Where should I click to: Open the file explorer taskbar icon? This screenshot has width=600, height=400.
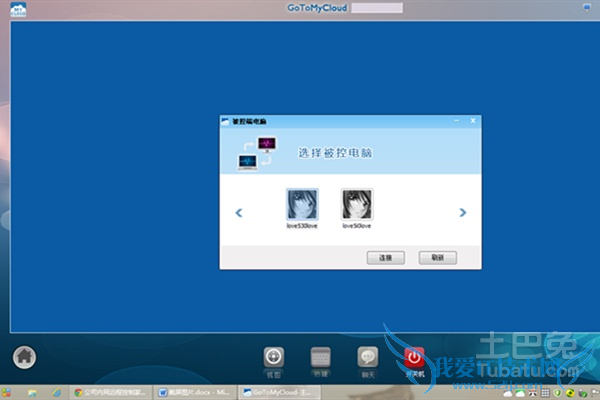point(32,393)
